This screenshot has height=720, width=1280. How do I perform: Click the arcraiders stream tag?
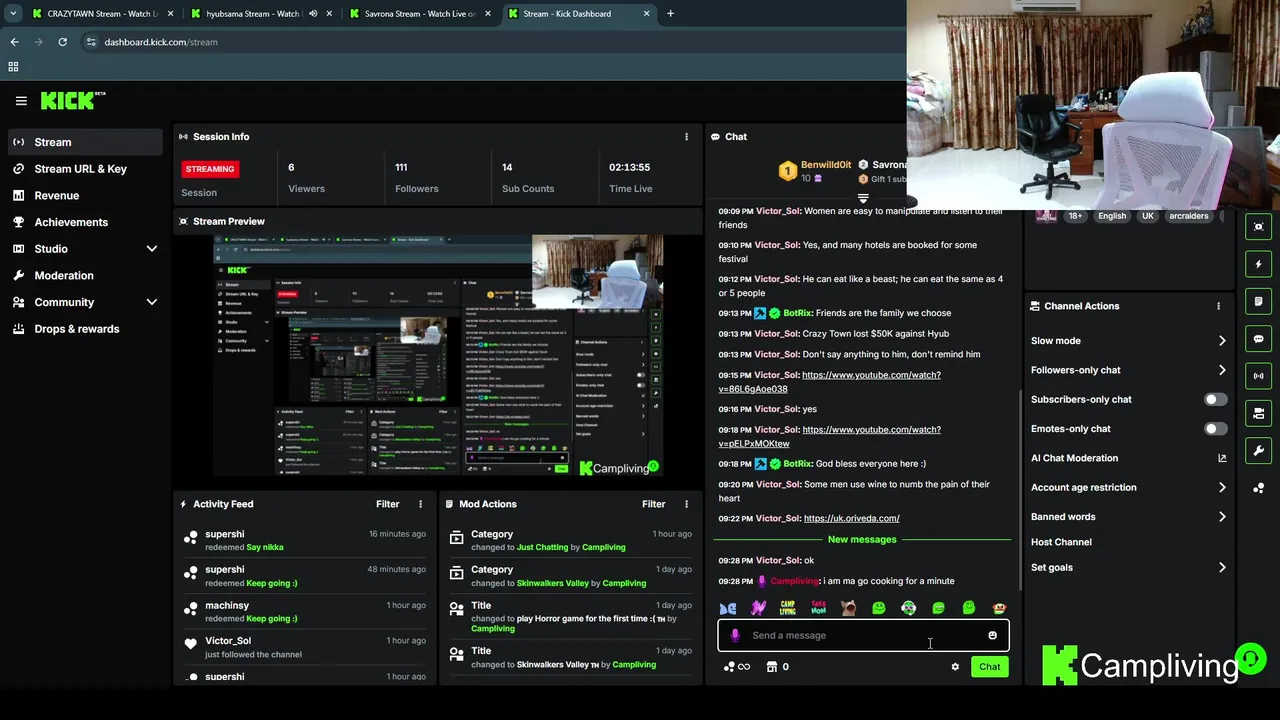coord(1189,216)
